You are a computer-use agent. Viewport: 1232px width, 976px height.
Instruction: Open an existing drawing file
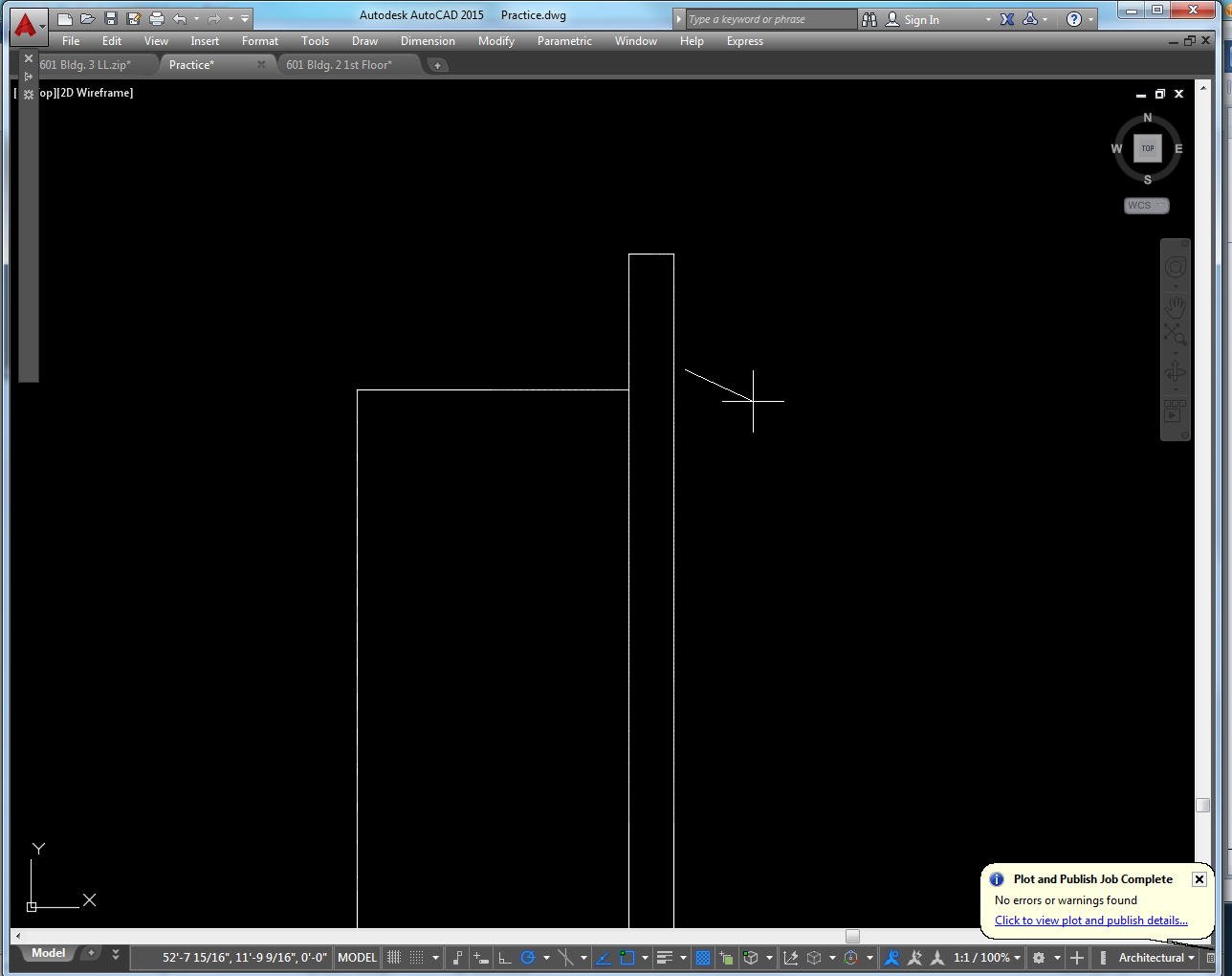pyautogui.click(x=87, y=18)
